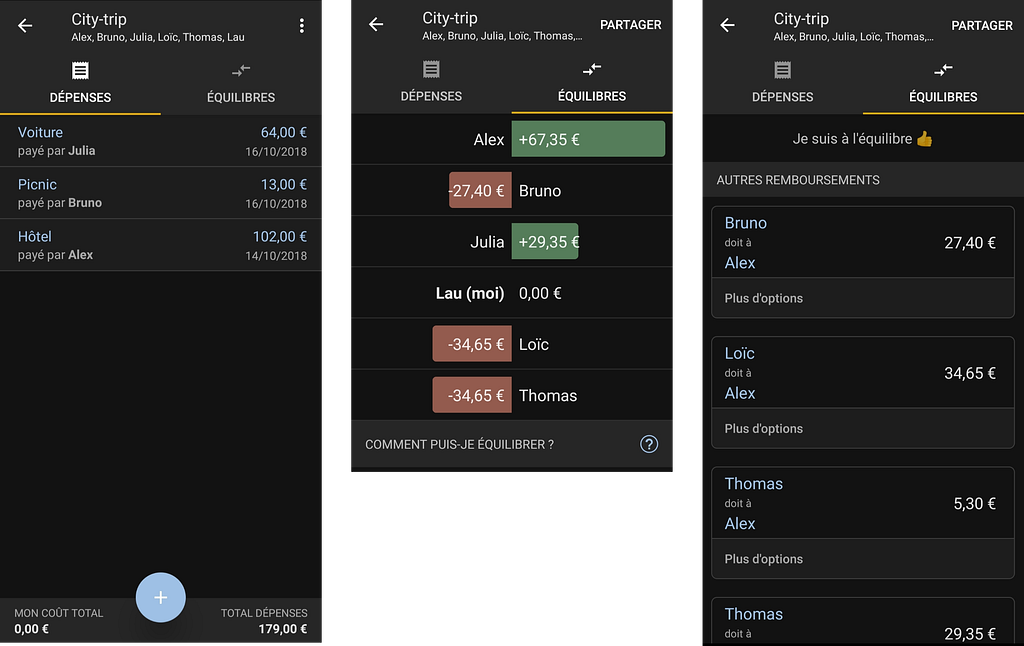Click receipt icon on middle screen's Dépenses tab

click(x=431, y=69)
